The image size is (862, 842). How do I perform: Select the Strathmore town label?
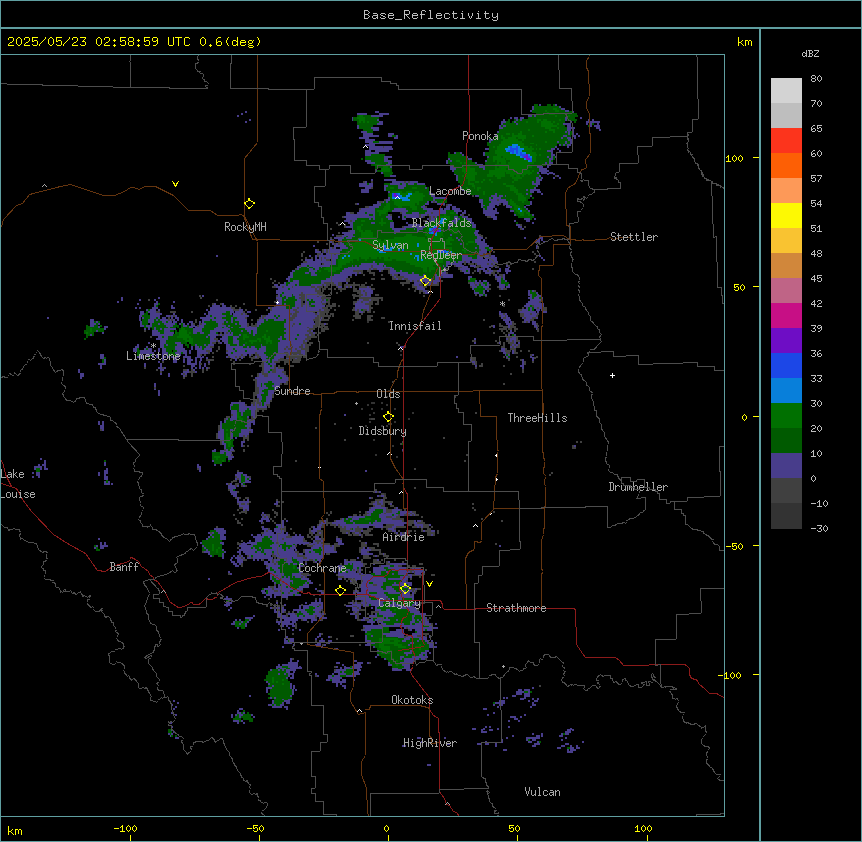[516, 608]
